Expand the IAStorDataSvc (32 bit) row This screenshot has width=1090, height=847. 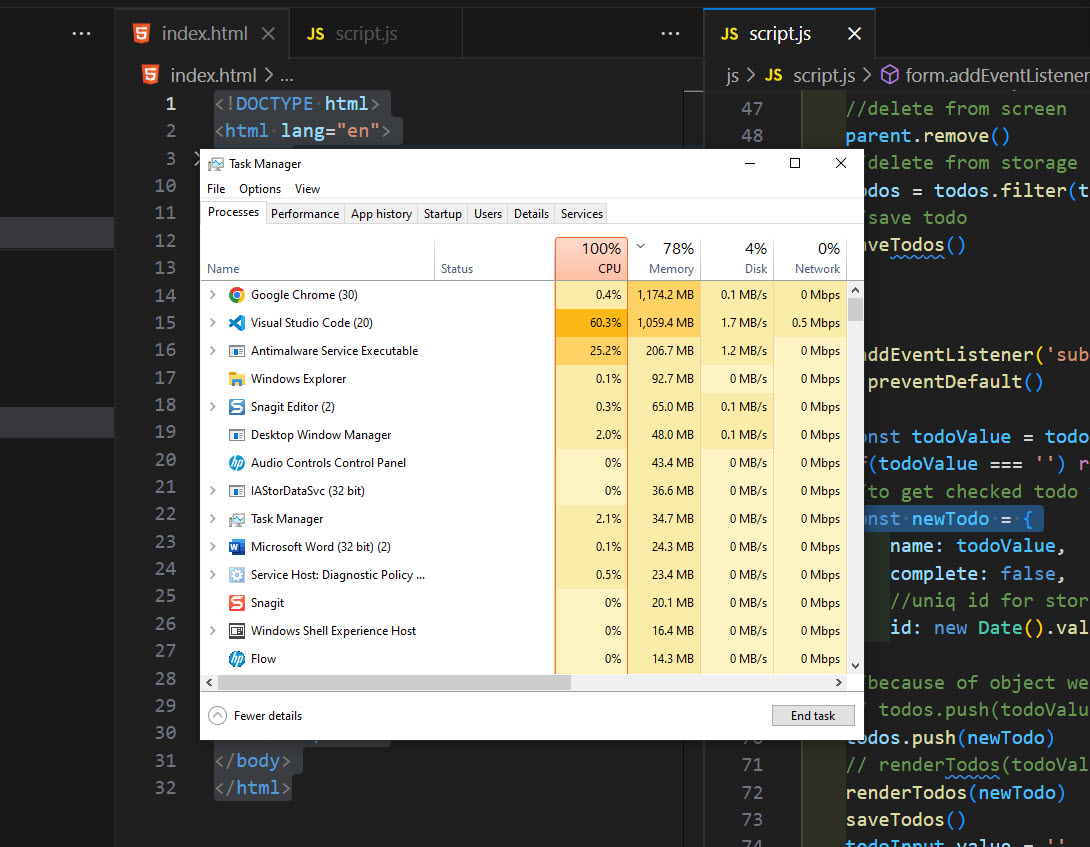(213, 491)
